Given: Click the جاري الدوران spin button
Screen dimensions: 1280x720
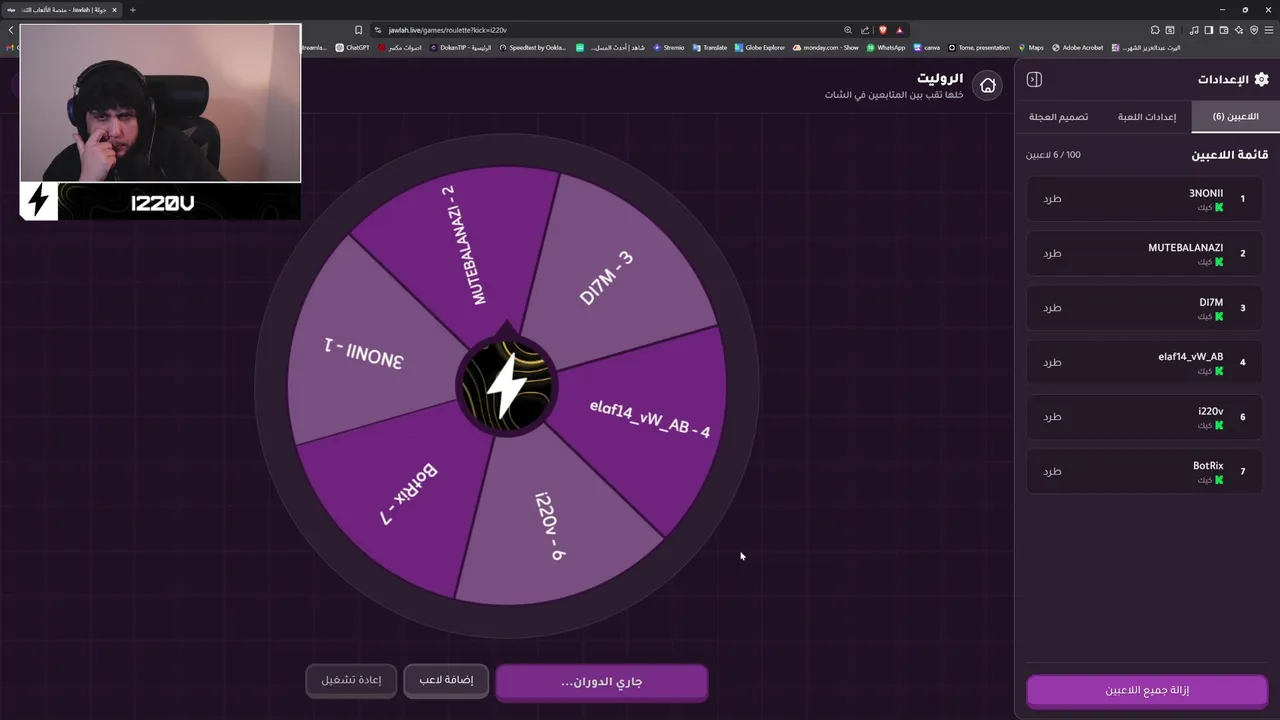Looking at the screenshot, I should 602,682.
